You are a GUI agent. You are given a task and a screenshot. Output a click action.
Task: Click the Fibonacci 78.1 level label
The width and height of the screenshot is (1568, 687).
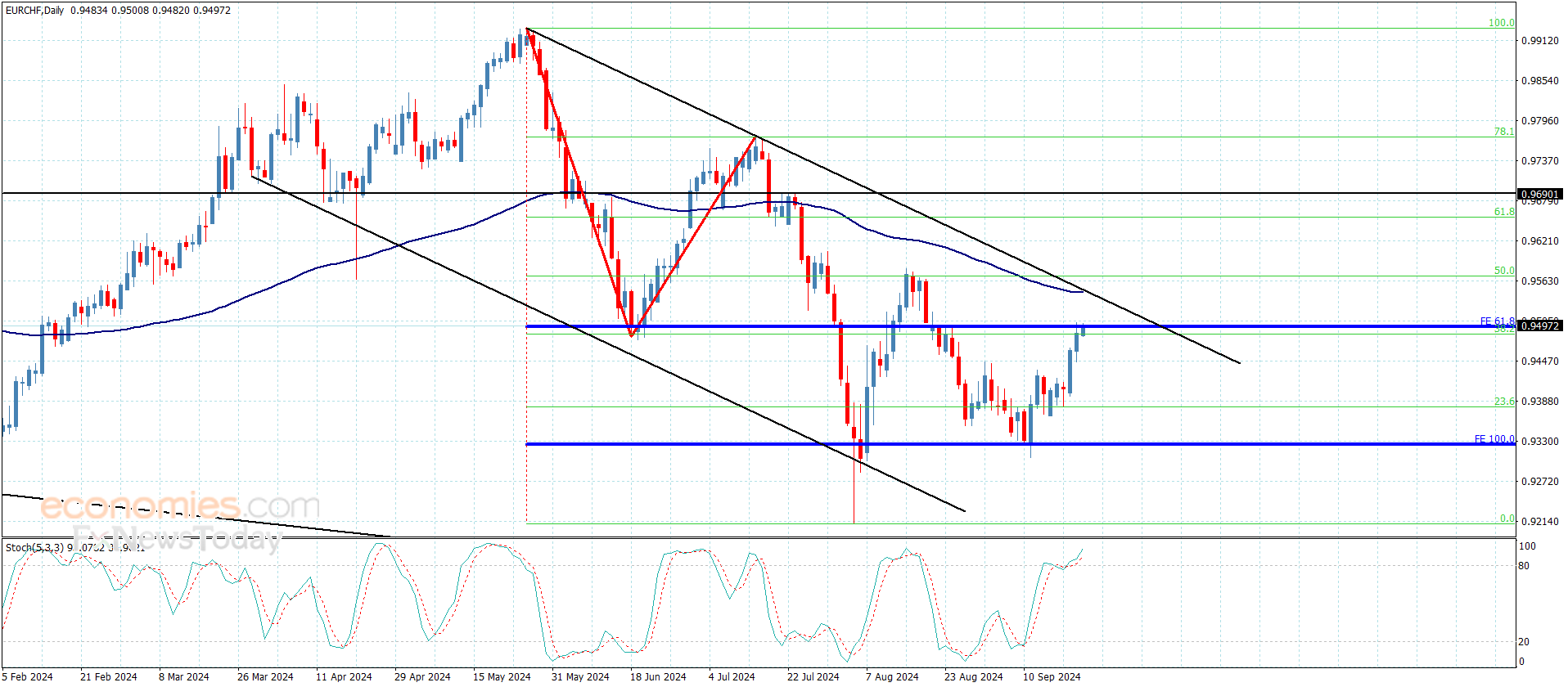[1504, 132]
